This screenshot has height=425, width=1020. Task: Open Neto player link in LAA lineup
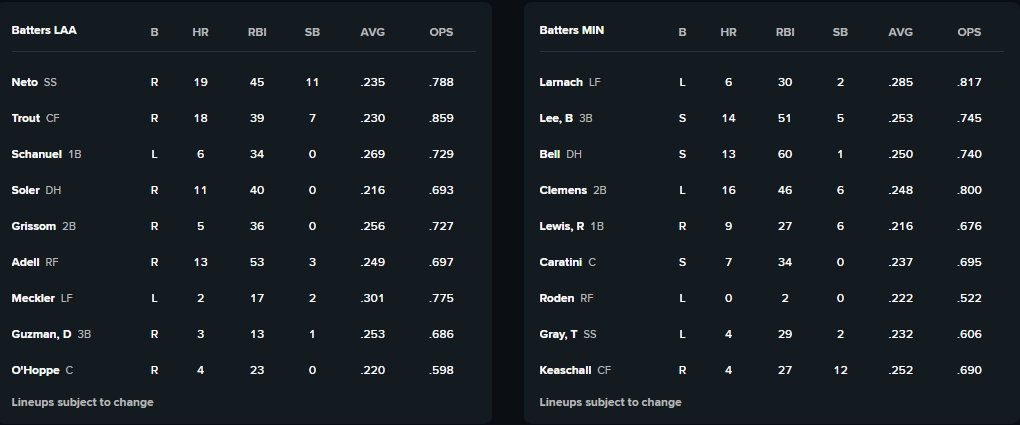click(x=25, y=82)
